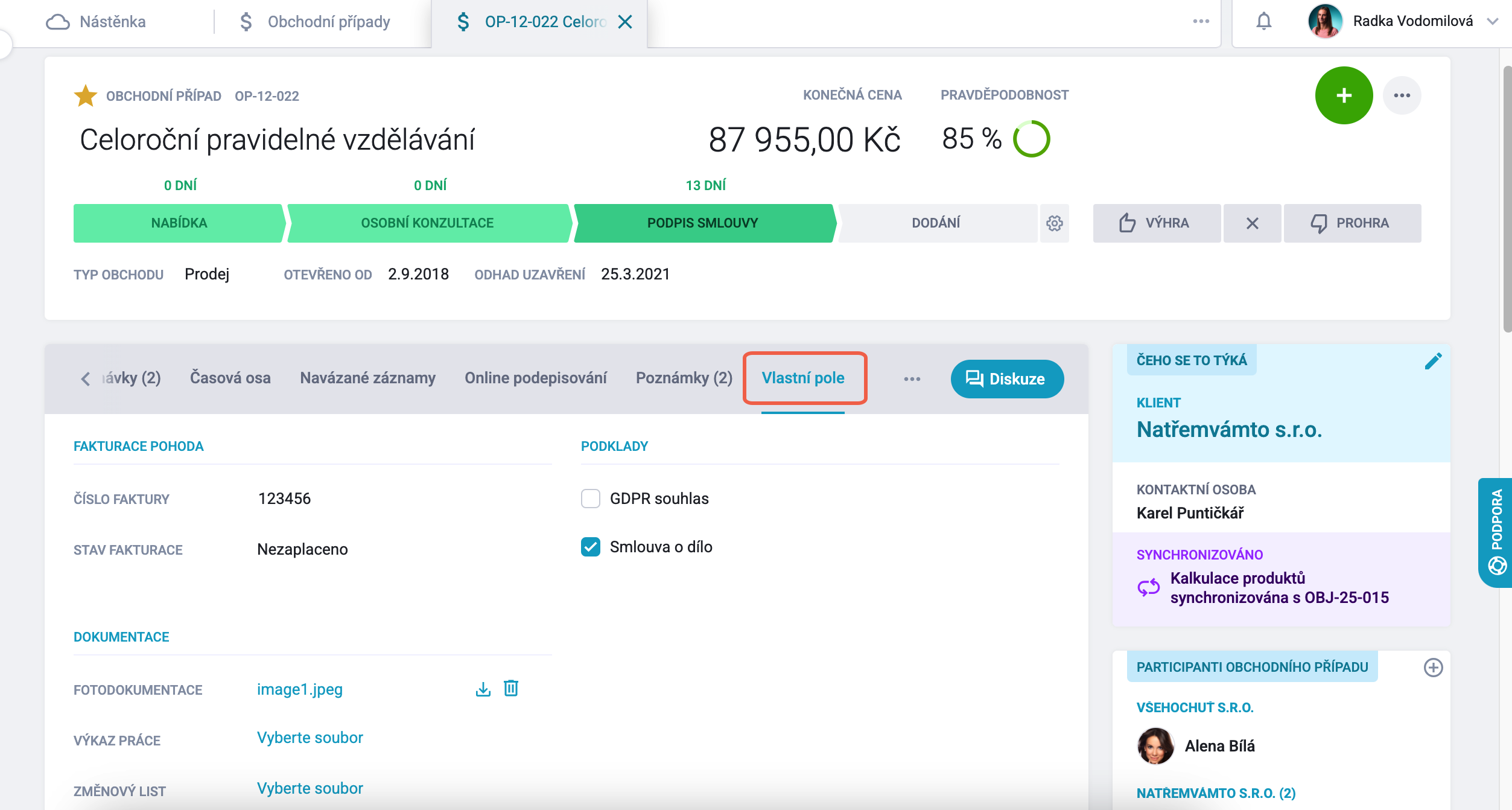The width and height of the screenshot is (1512, 810).
Task: Select the Dodání pipeline stage
Action: click(x=936, y=223)
